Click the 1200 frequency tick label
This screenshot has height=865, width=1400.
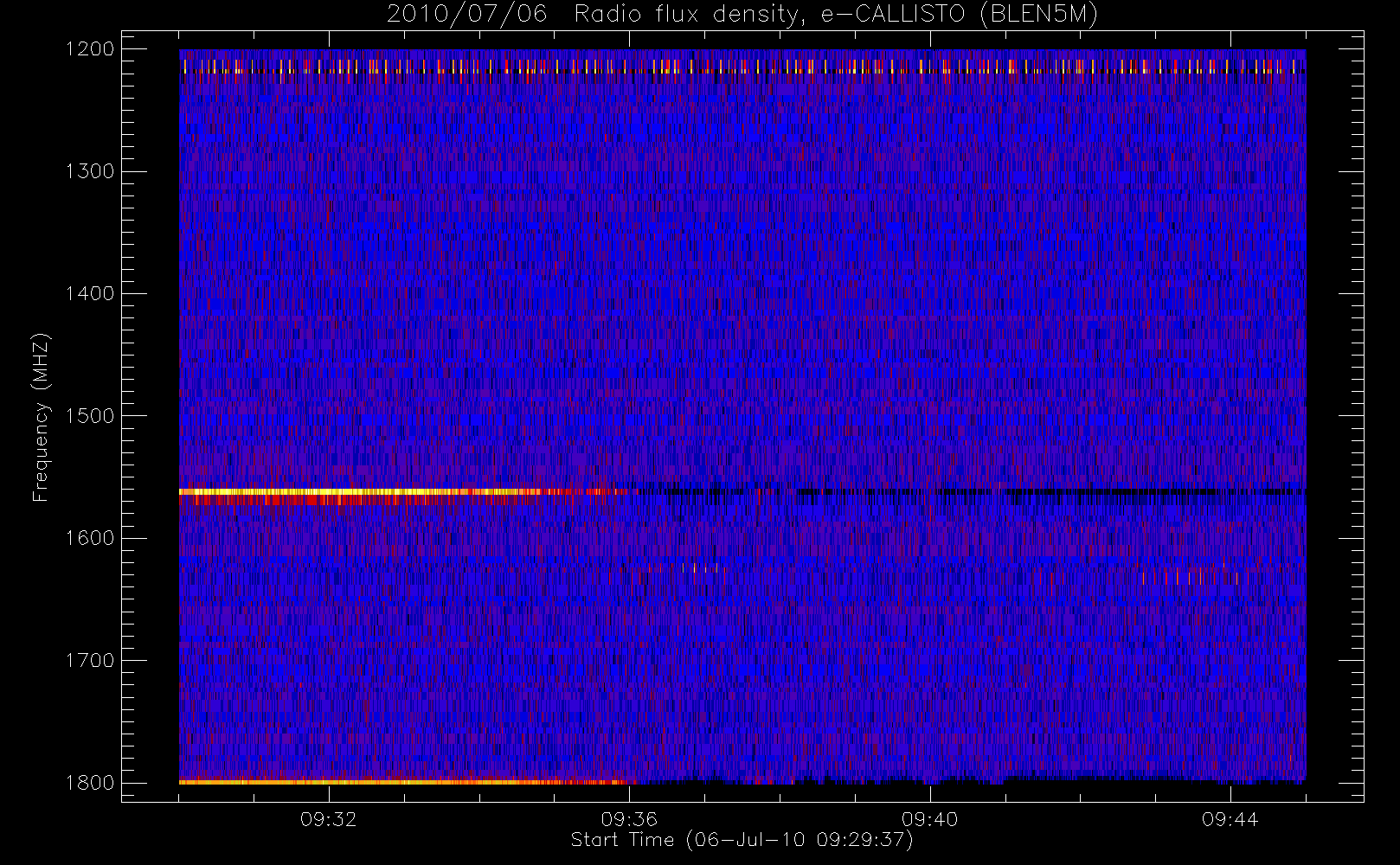(x=90, y=49)
